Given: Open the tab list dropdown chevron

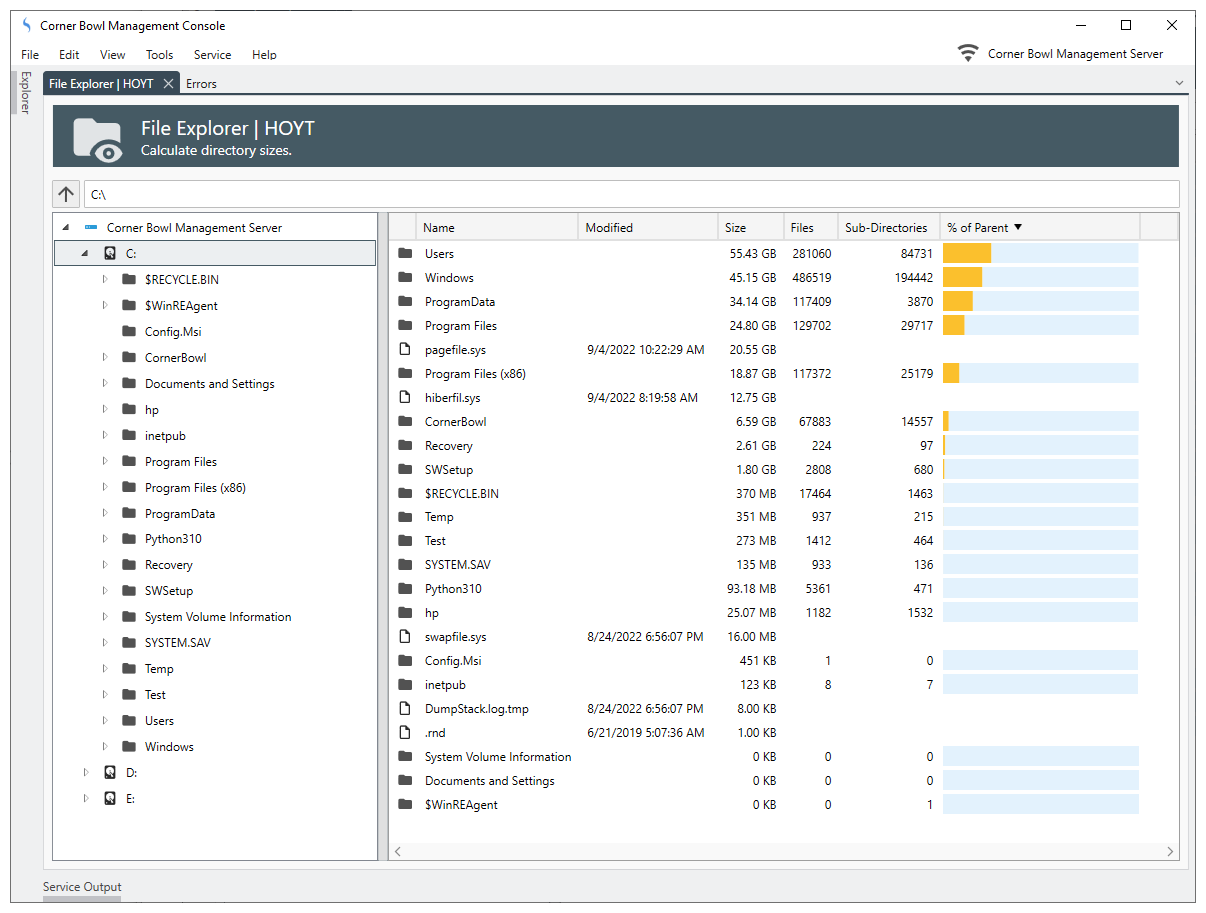Looking at the screenshot, I should 1179,83.
